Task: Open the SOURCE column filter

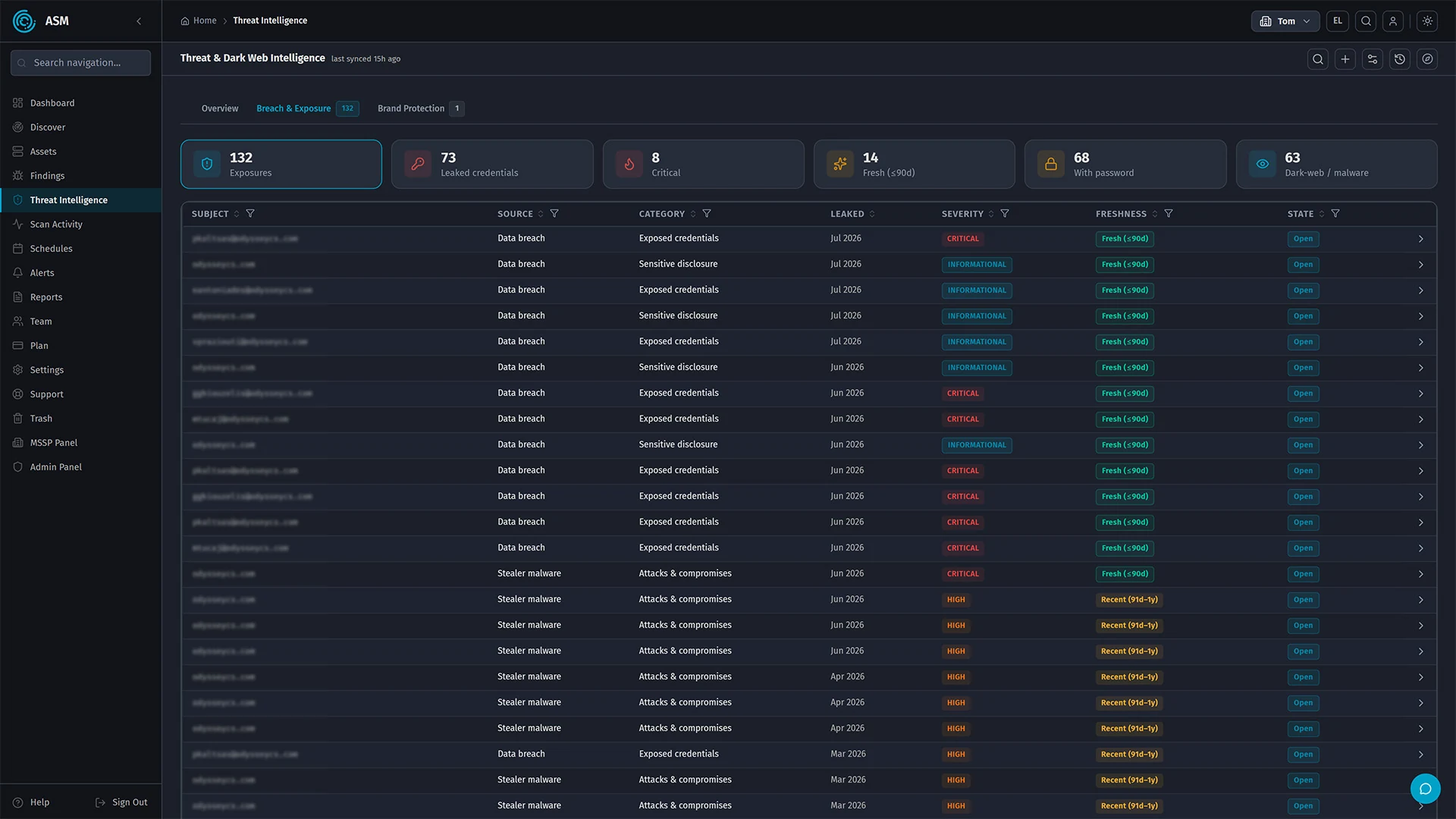Action: point(554,214)
